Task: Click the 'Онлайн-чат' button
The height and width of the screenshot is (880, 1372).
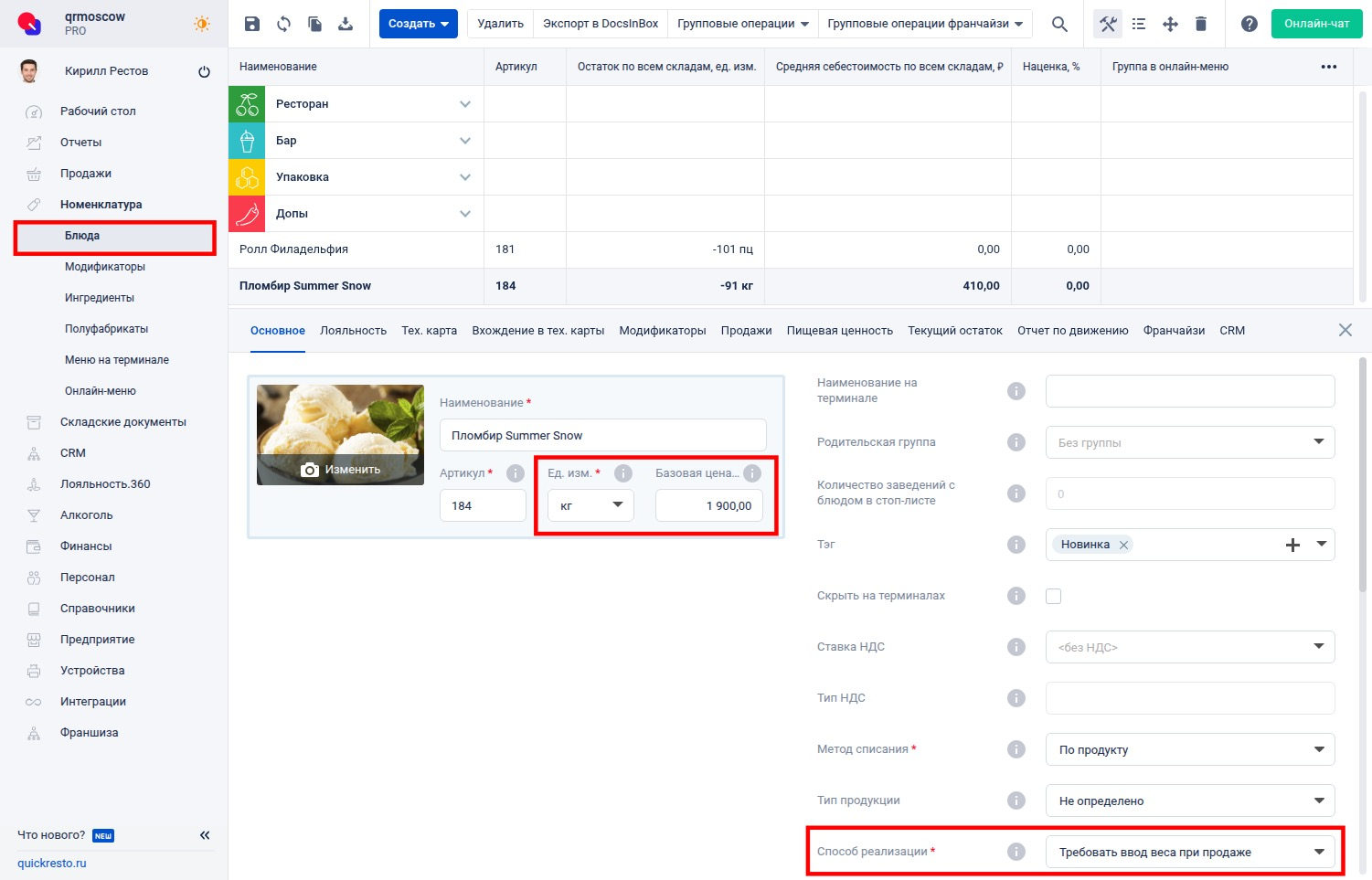Action: point(1316,24)
